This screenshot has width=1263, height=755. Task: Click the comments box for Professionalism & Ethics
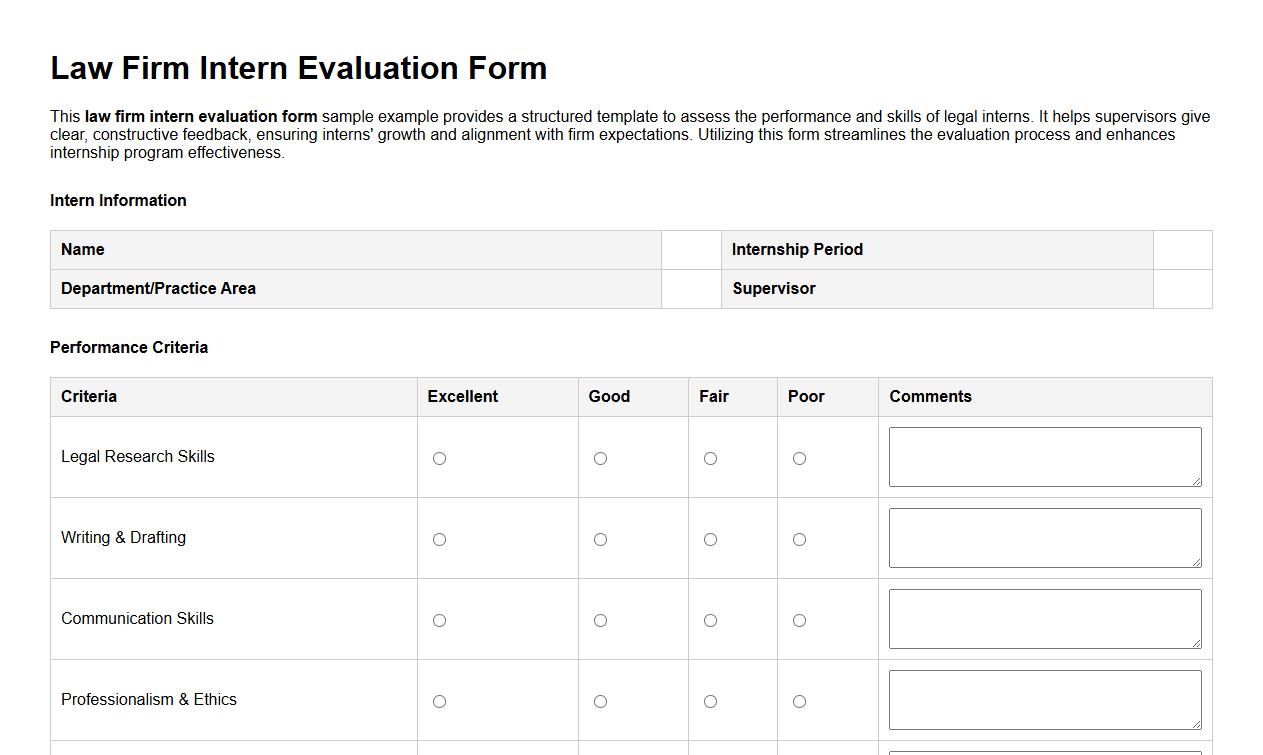[1044, 699]
